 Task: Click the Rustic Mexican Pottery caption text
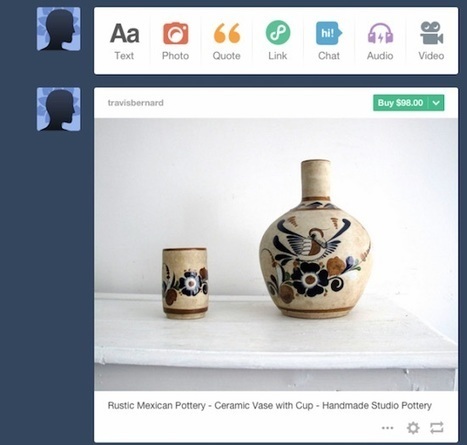[x=269, y=405]
